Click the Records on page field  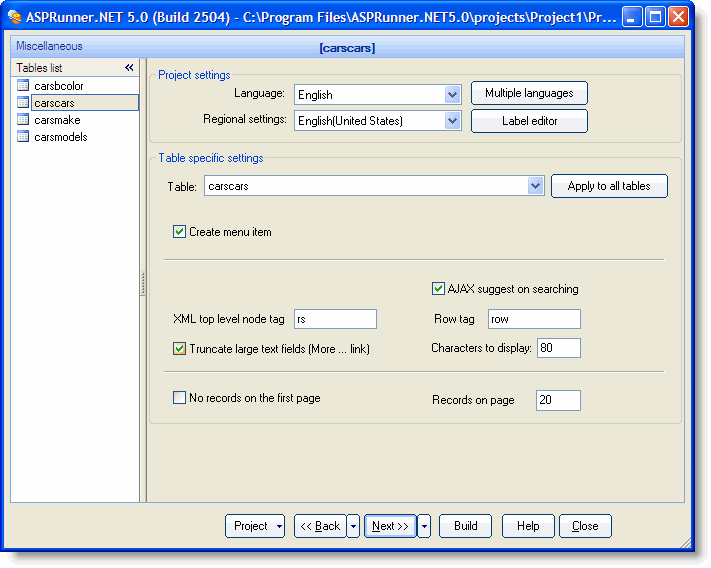coord(558,400)
